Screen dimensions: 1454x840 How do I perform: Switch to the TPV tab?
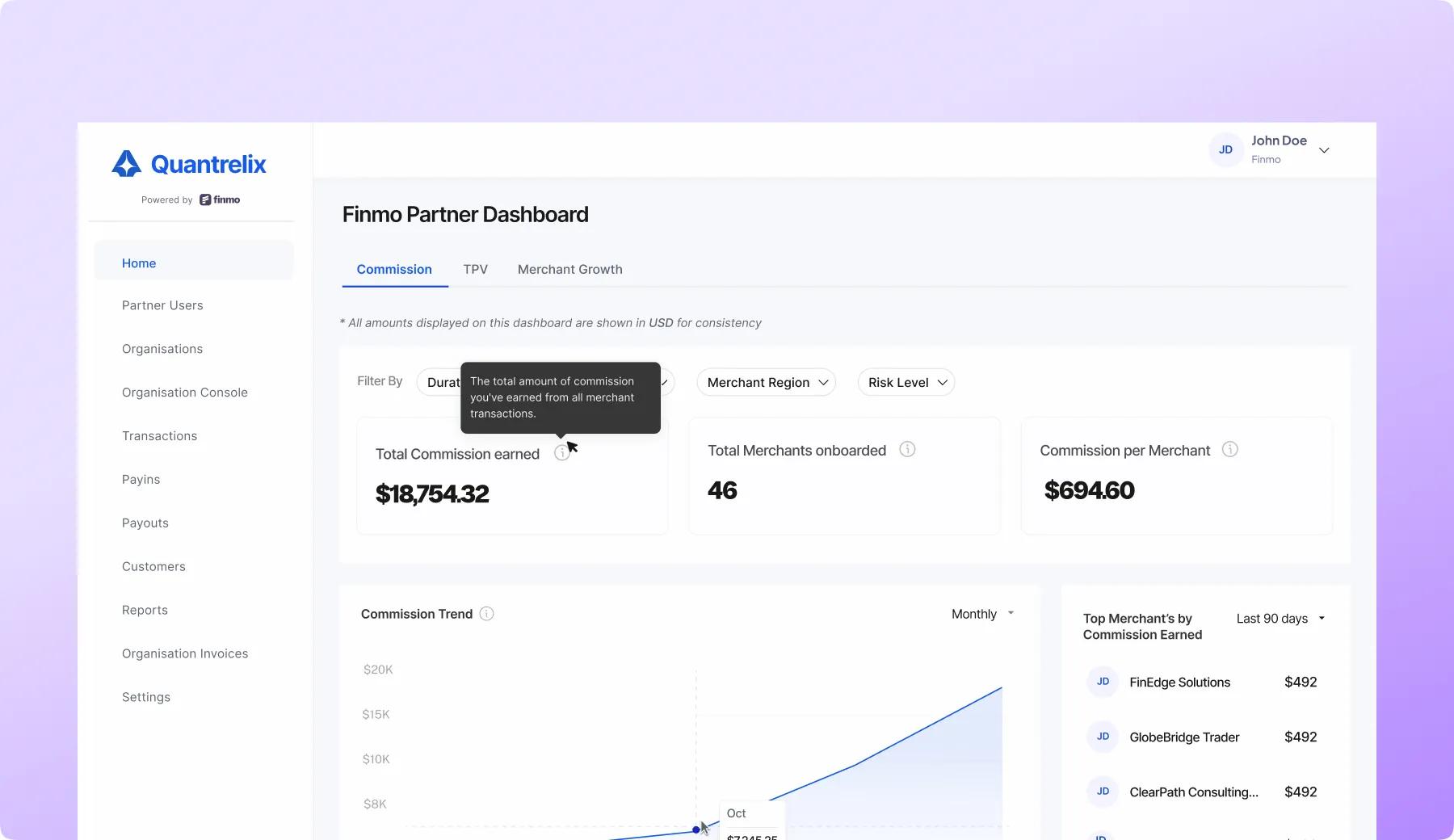pyautogui.click(x=475, y=270)
